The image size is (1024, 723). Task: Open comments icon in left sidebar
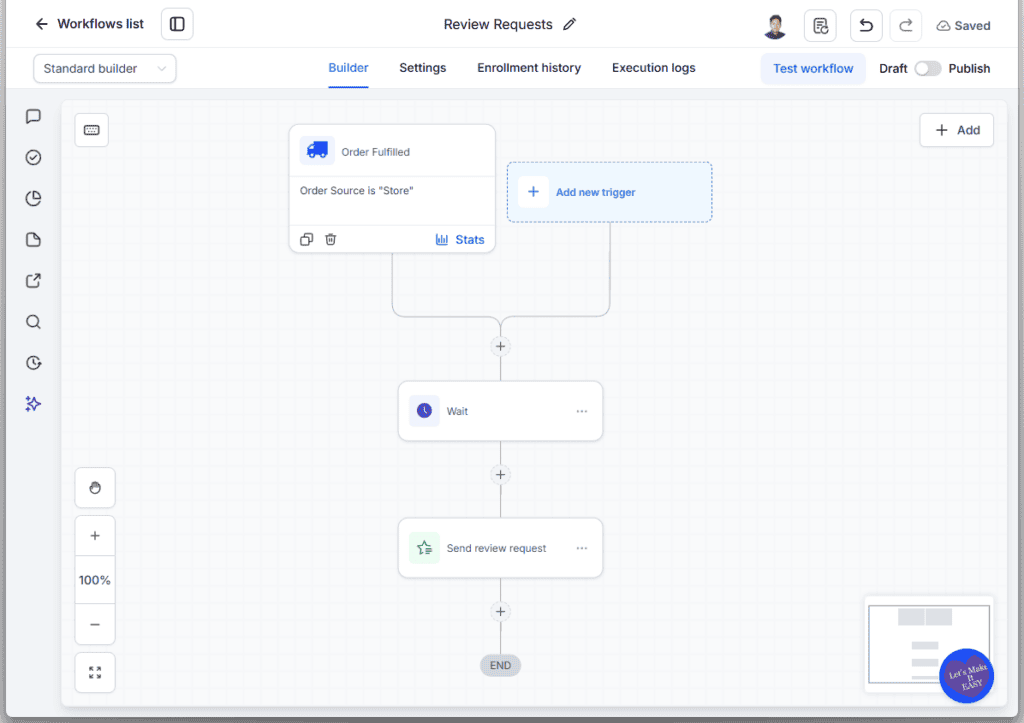(x=33, y=116)
